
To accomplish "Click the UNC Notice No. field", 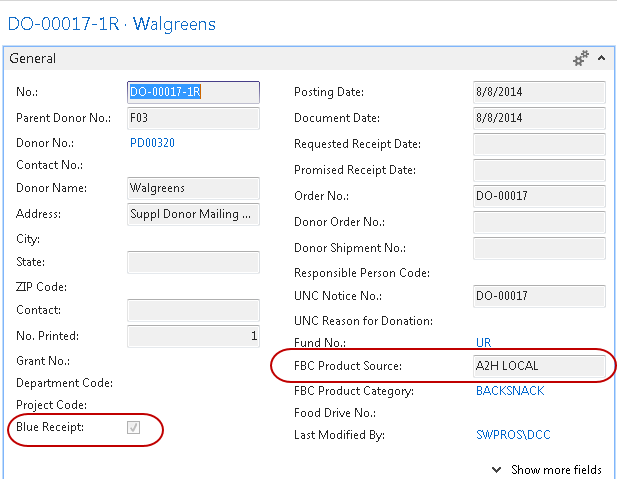I will pos(539,296).
